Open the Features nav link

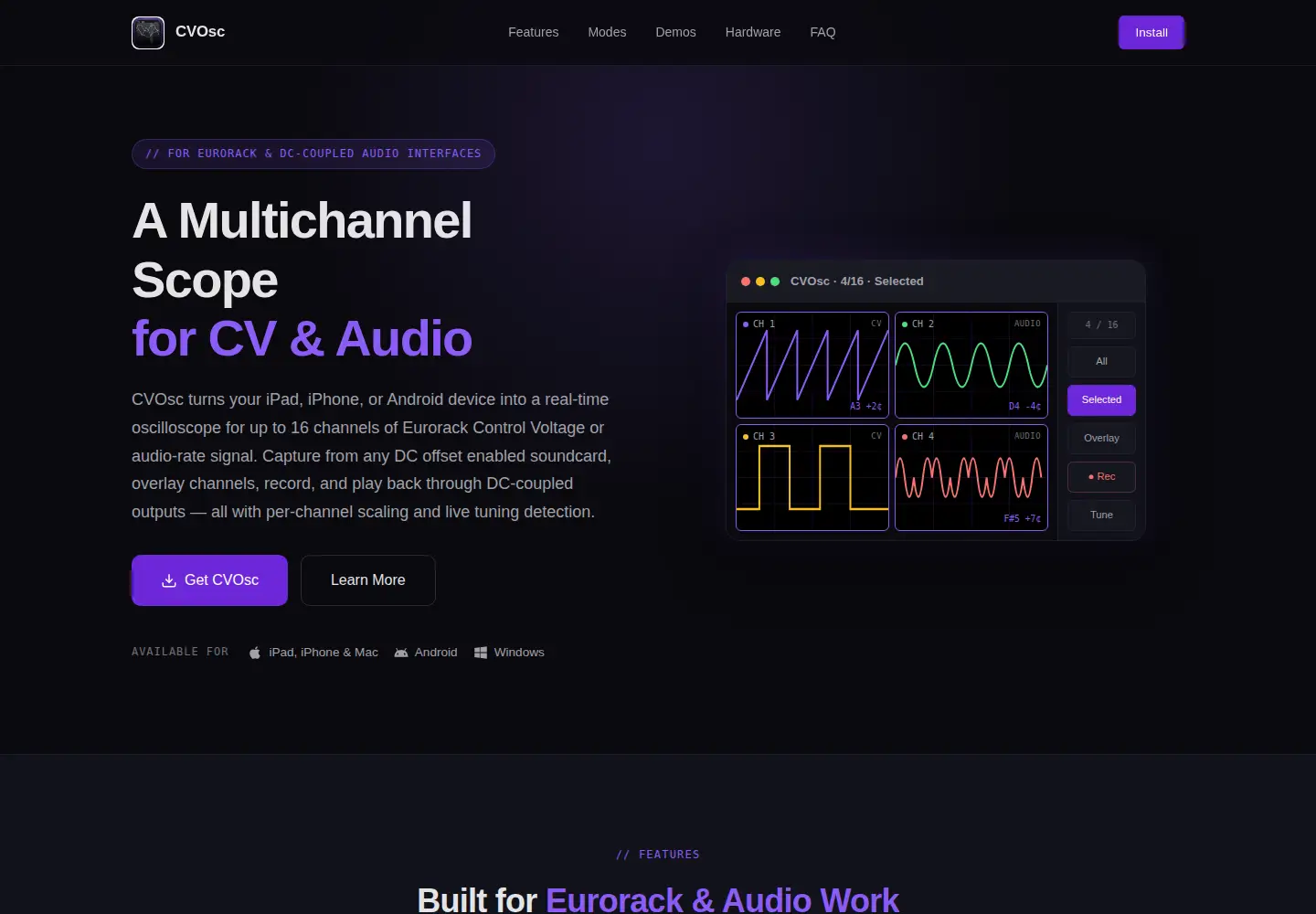pyautogui.click(x=533, y=32)
